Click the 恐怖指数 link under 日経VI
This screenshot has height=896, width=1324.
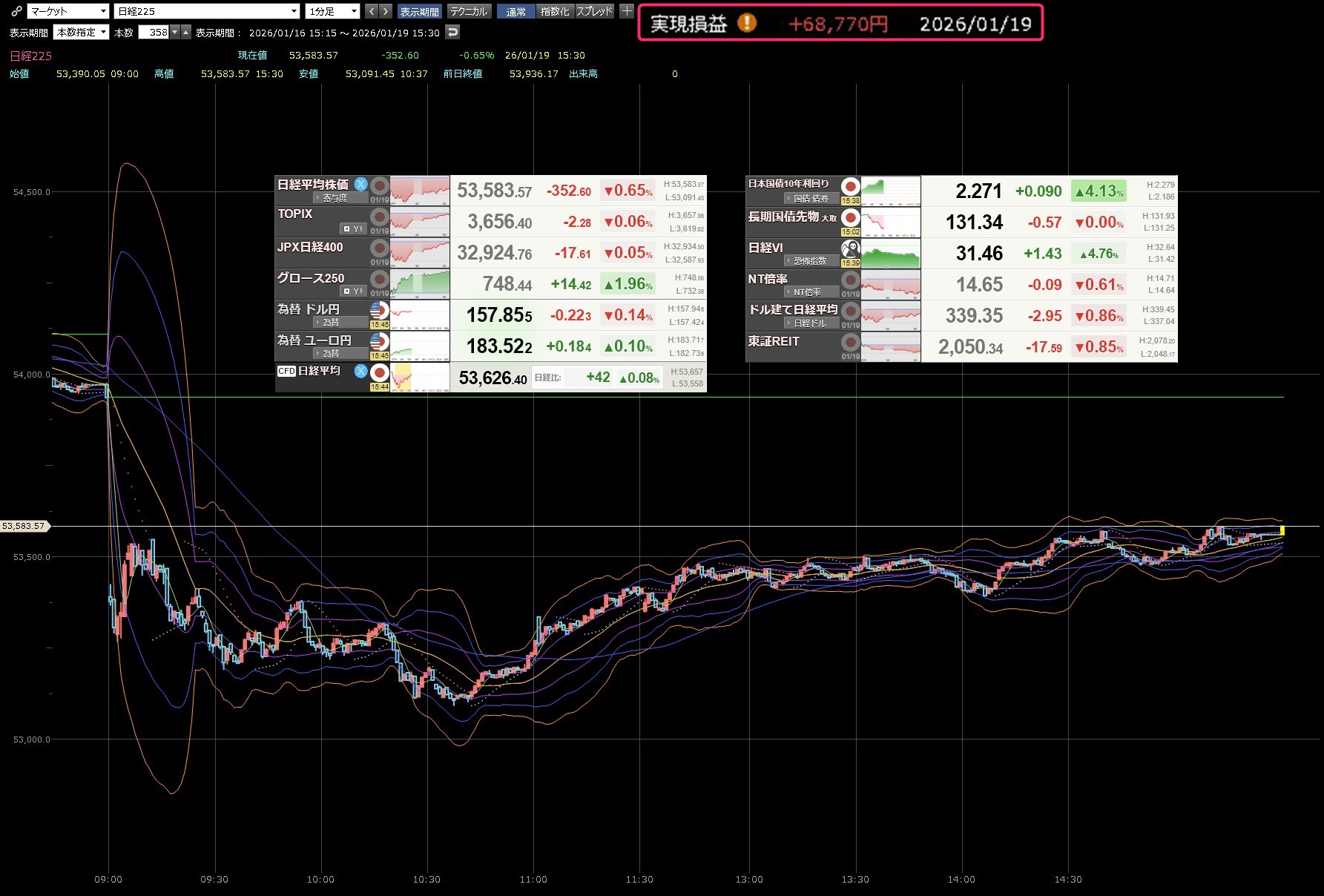(x=809, y=261)
